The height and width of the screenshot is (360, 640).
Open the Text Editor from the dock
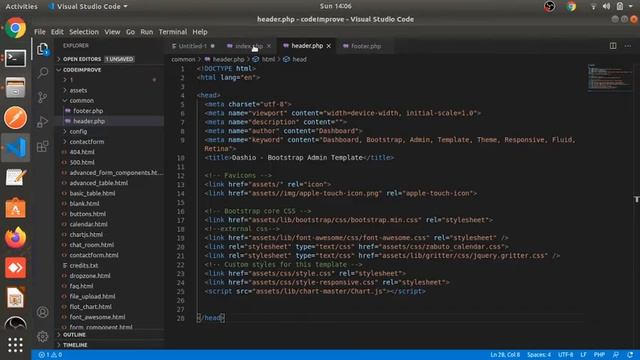(16, 178)
